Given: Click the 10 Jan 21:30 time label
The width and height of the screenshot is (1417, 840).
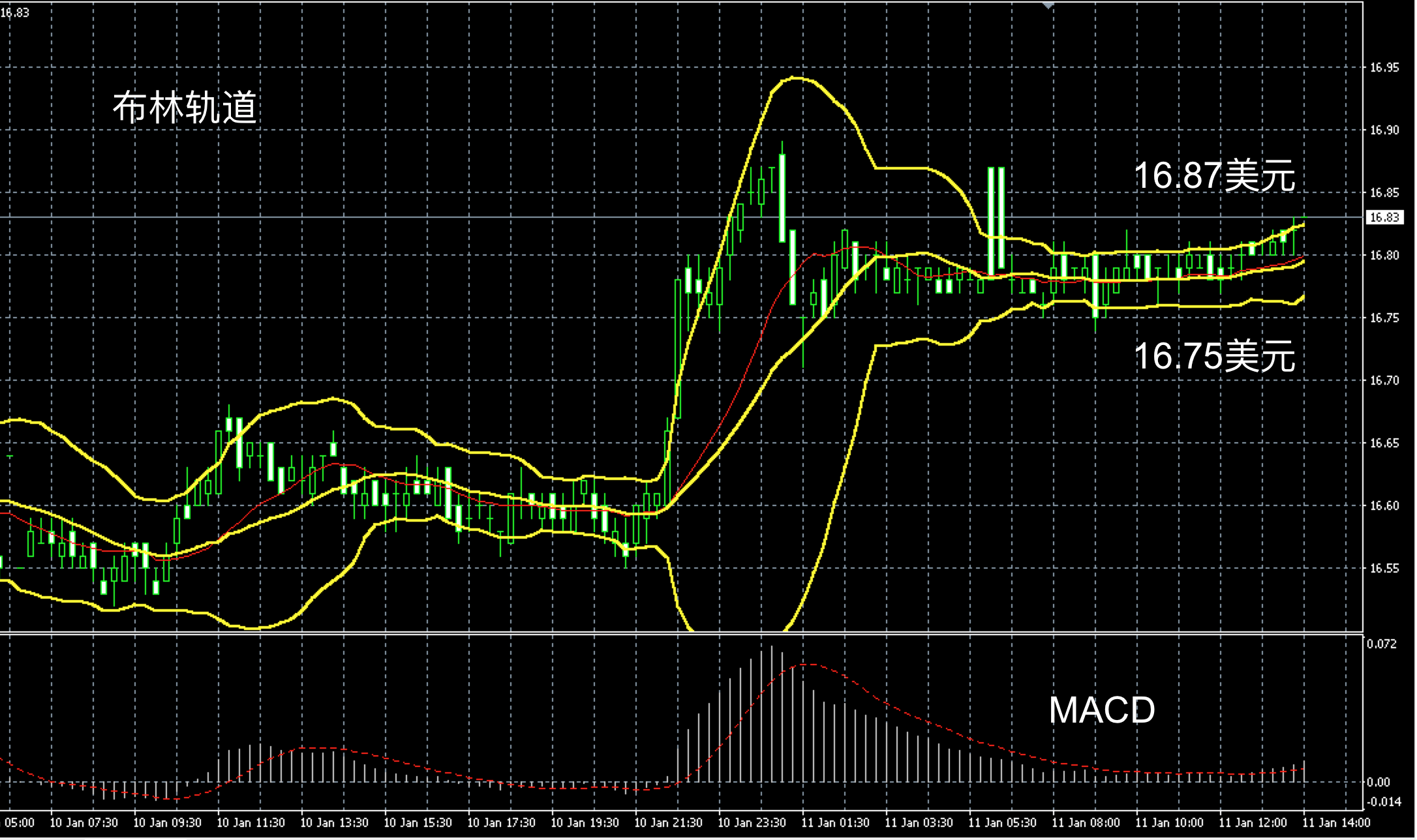Looking at the screenshot, I should coord(668,823).
